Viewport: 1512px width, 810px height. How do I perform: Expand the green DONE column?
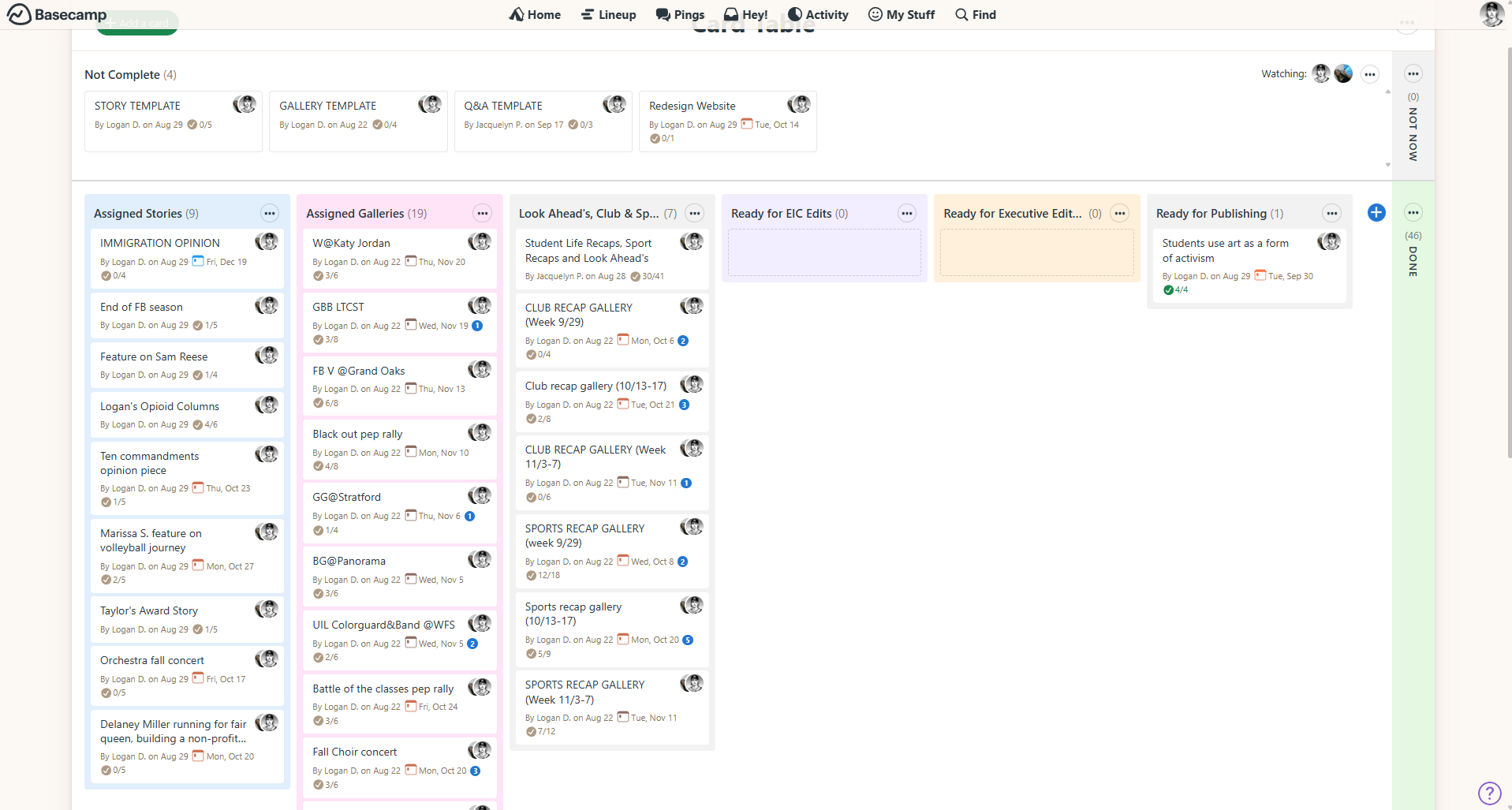click(x=1413, y=260)
